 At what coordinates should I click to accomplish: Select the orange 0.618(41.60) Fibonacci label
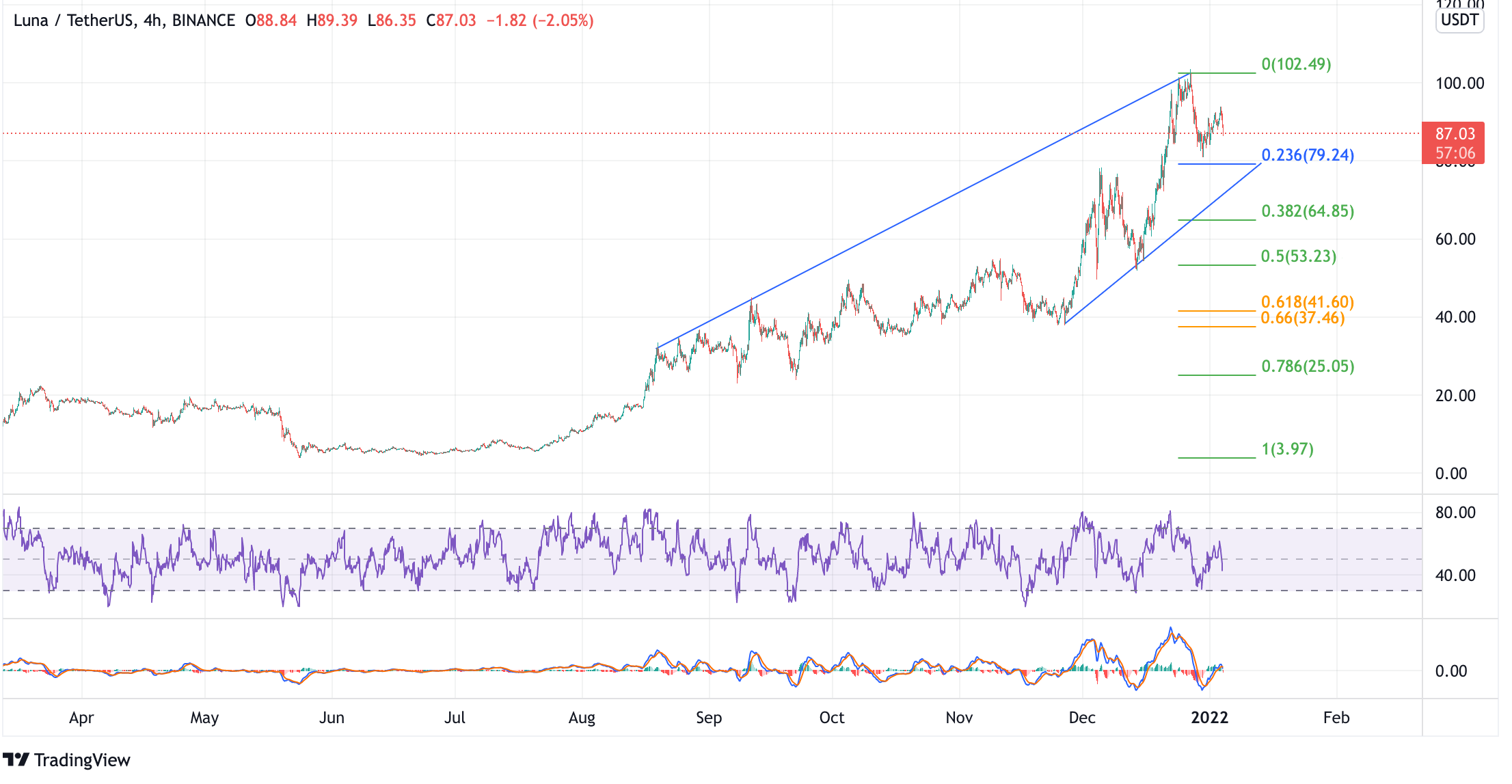(1307, 301)
